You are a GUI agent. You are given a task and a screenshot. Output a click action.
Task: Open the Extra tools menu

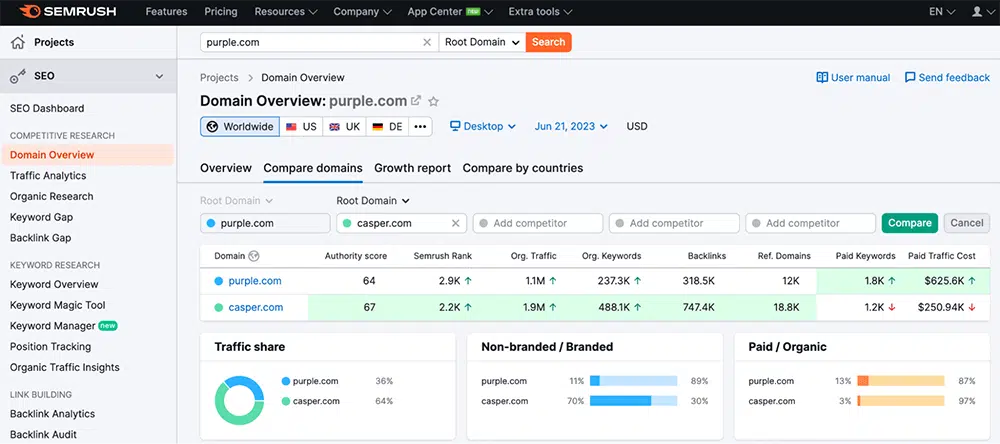[540, 11]
